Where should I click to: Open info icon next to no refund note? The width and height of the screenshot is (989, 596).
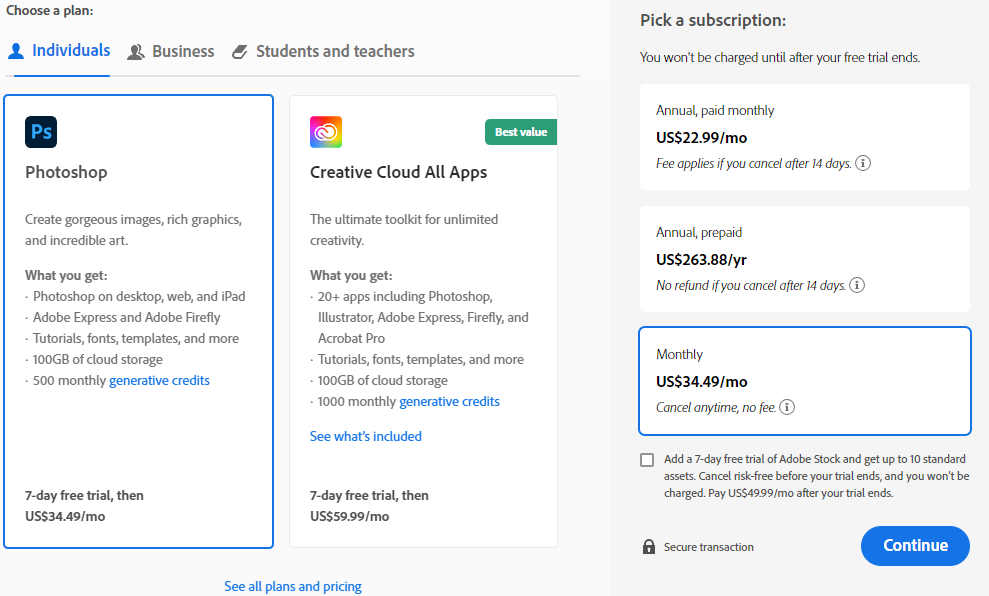point(857,285)
